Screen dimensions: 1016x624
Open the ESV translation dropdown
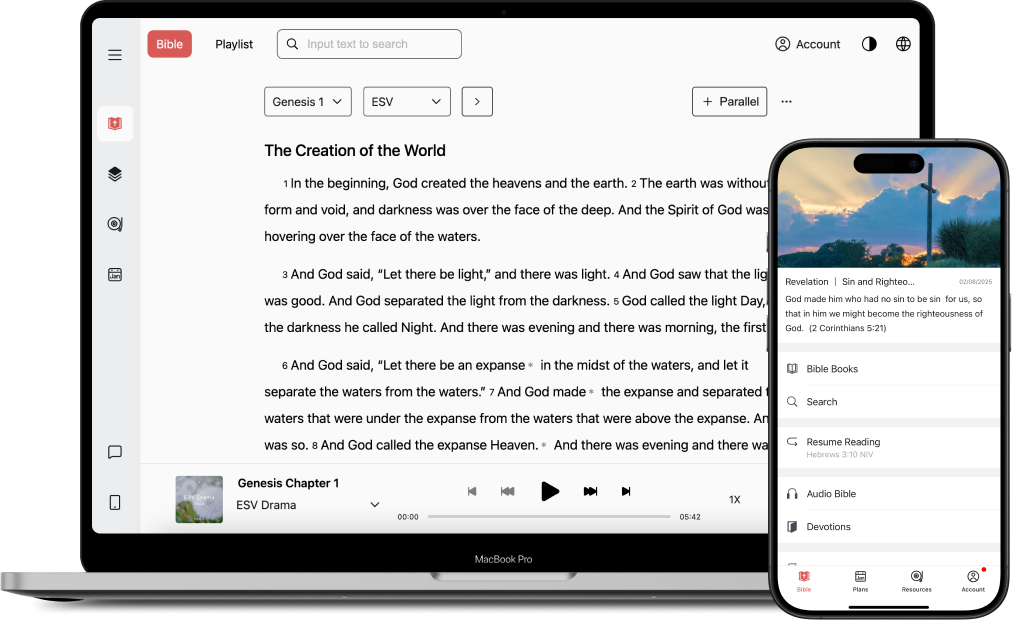[406, 102]
